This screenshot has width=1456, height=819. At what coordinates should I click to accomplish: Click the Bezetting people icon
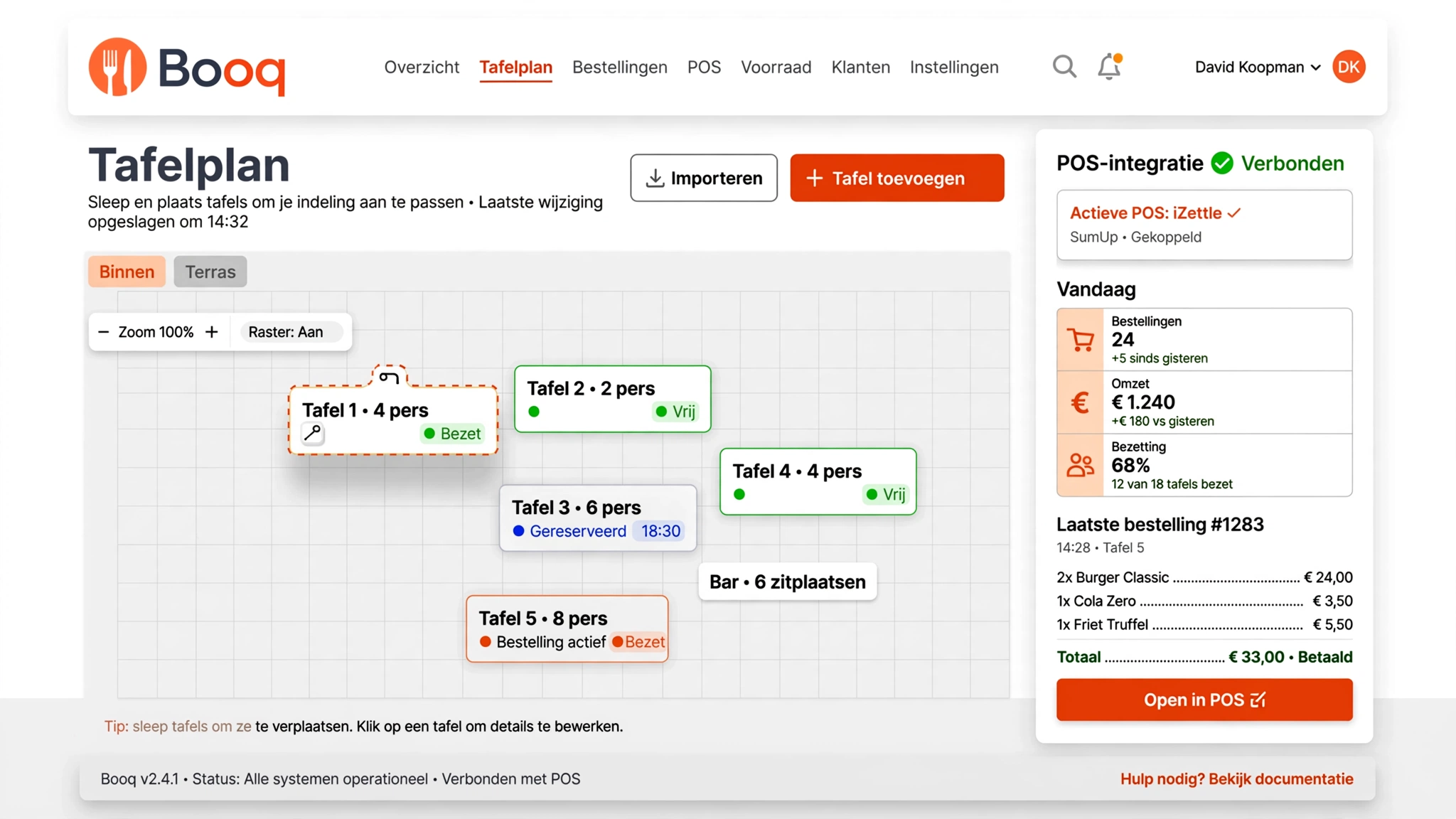click(1081, 465)
